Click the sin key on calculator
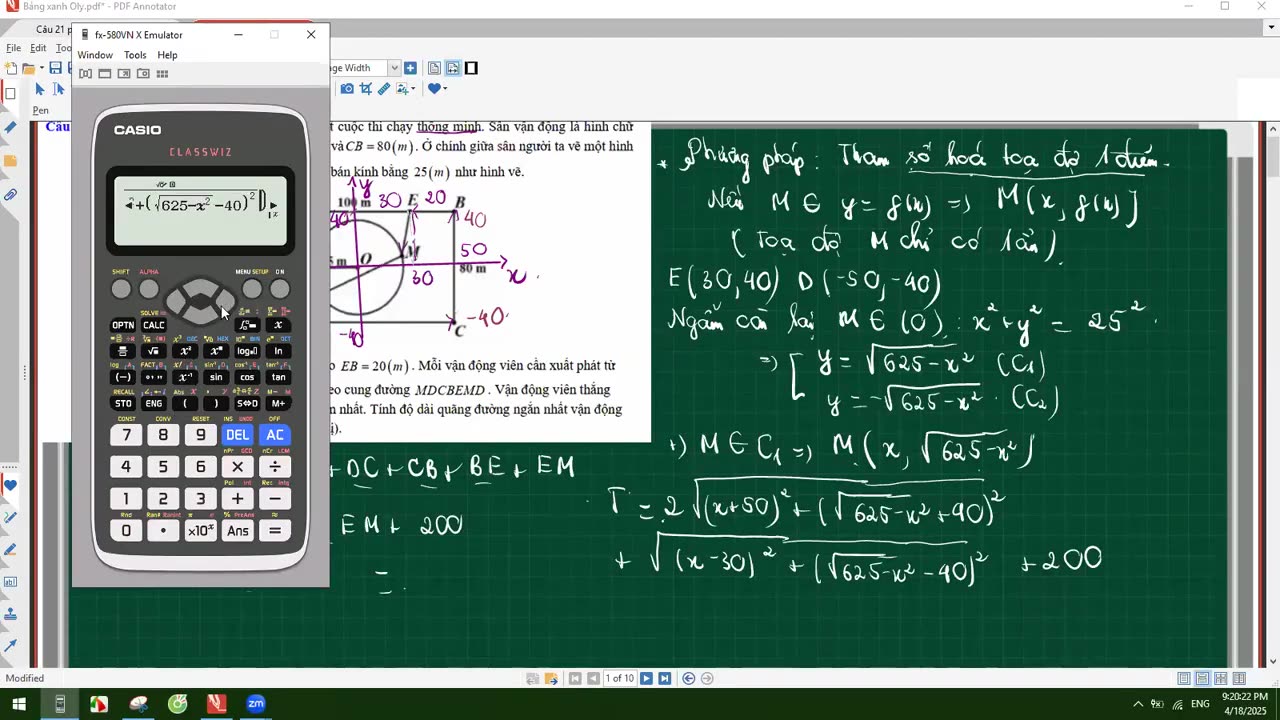 pos(216,377)
